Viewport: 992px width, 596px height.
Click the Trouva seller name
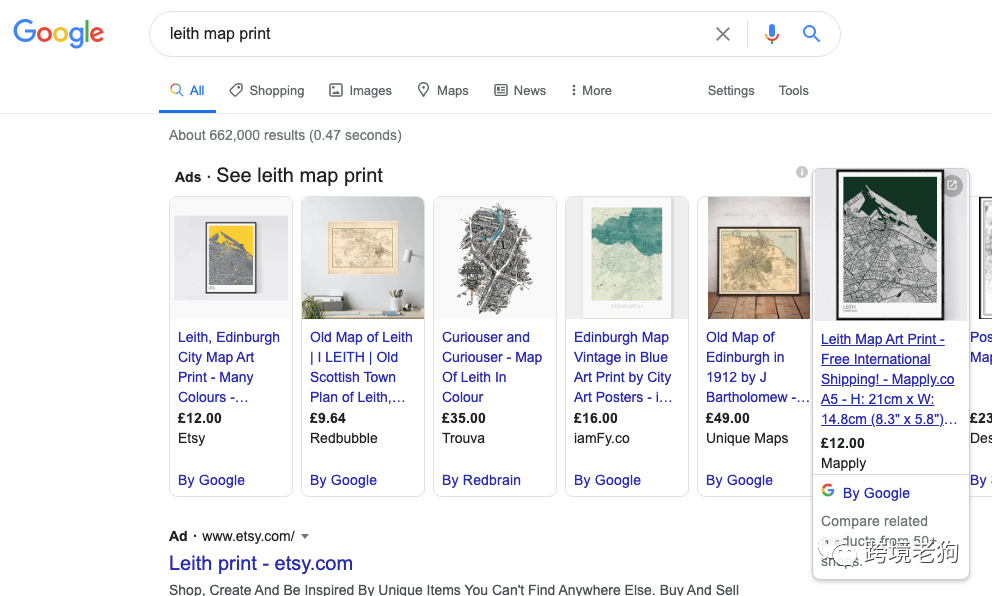463,438
